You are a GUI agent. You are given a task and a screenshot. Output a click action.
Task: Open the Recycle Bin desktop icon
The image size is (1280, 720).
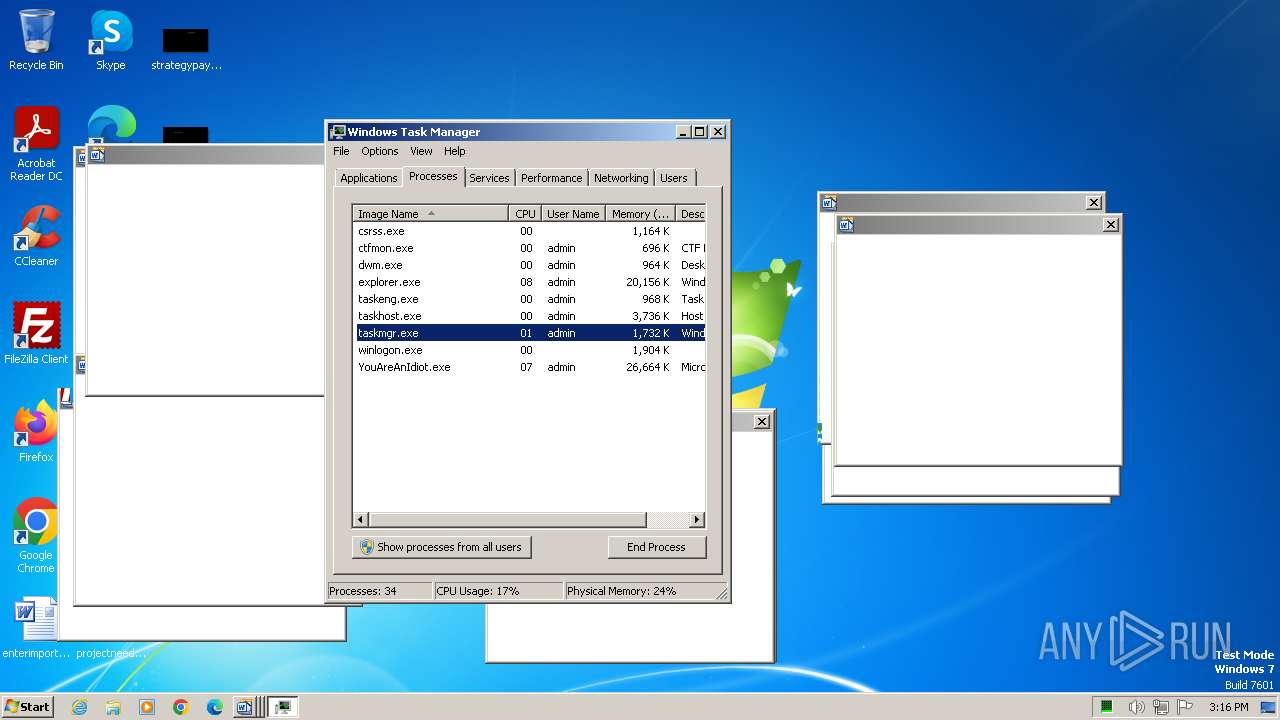[36, 40]
